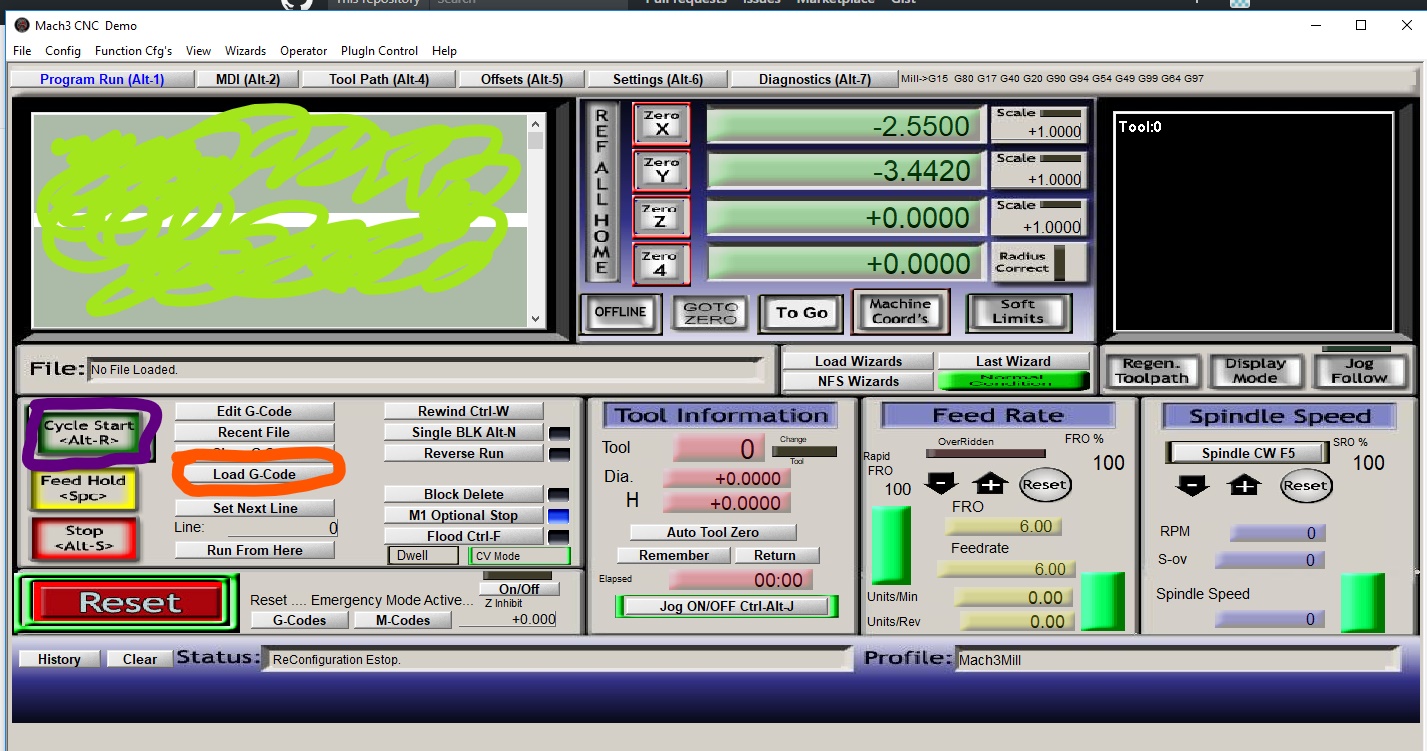
Task: Click the rapid FRO green bar
Action: click(x=890, y=544)
